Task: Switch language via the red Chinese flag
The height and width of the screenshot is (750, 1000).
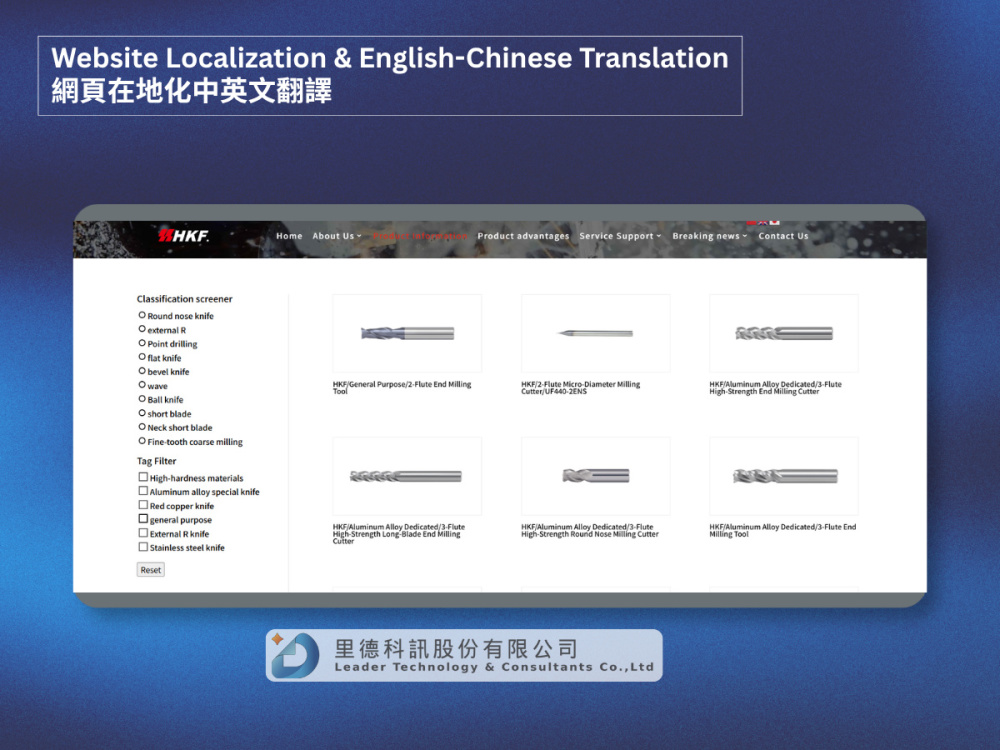Action: click(x=751, y=223)
